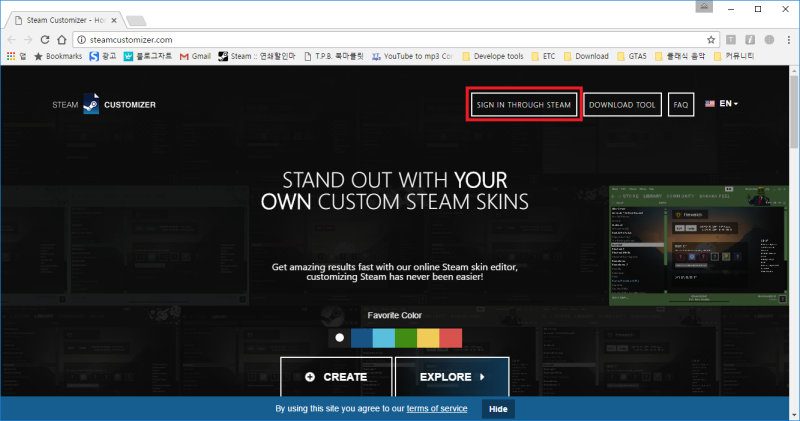Select the white favorite color circle
Viewport: 800px width, 421px height.
pyautogui.click(x=339, y=338)
